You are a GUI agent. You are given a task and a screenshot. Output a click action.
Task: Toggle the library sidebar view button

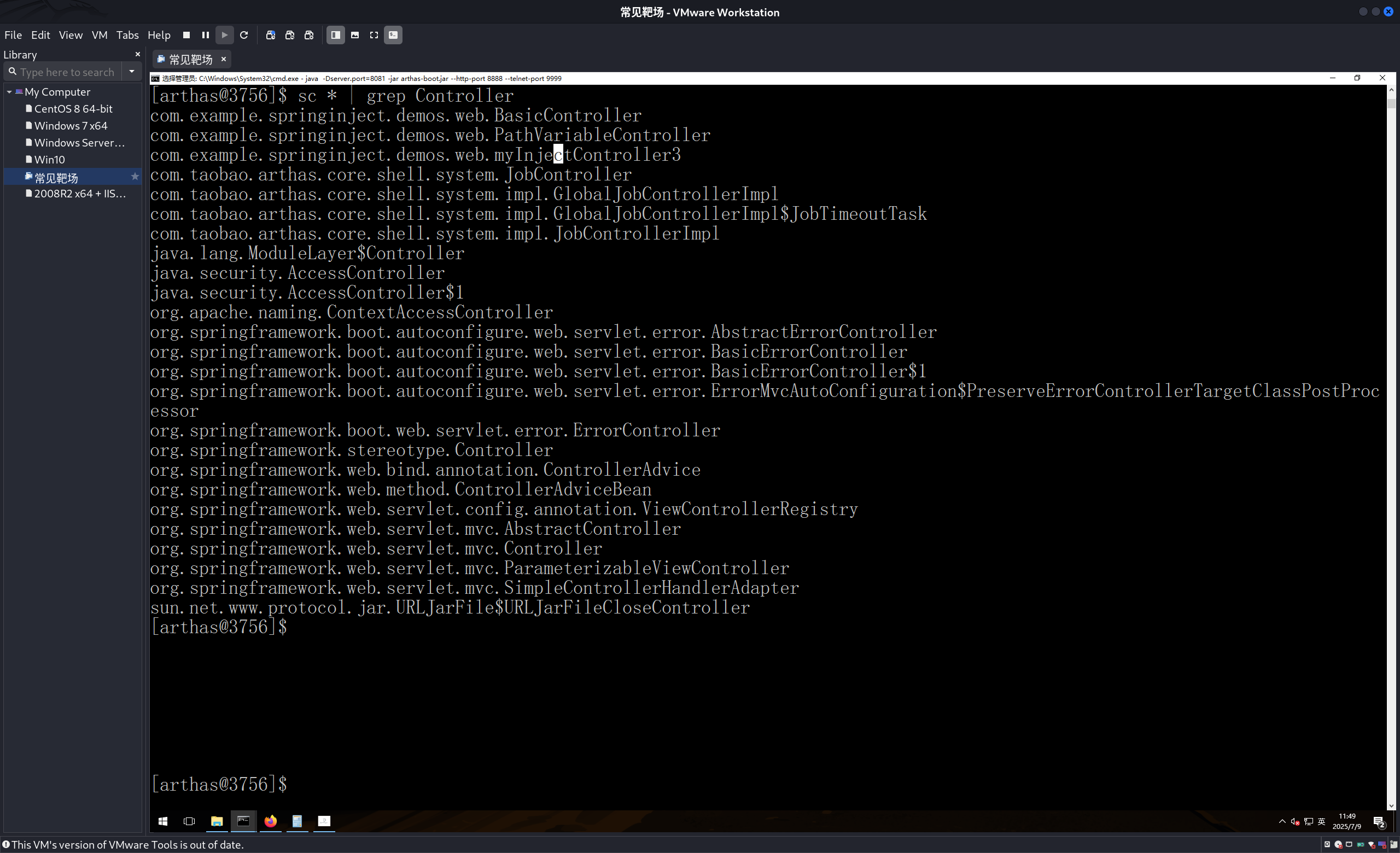pos(335,35)
